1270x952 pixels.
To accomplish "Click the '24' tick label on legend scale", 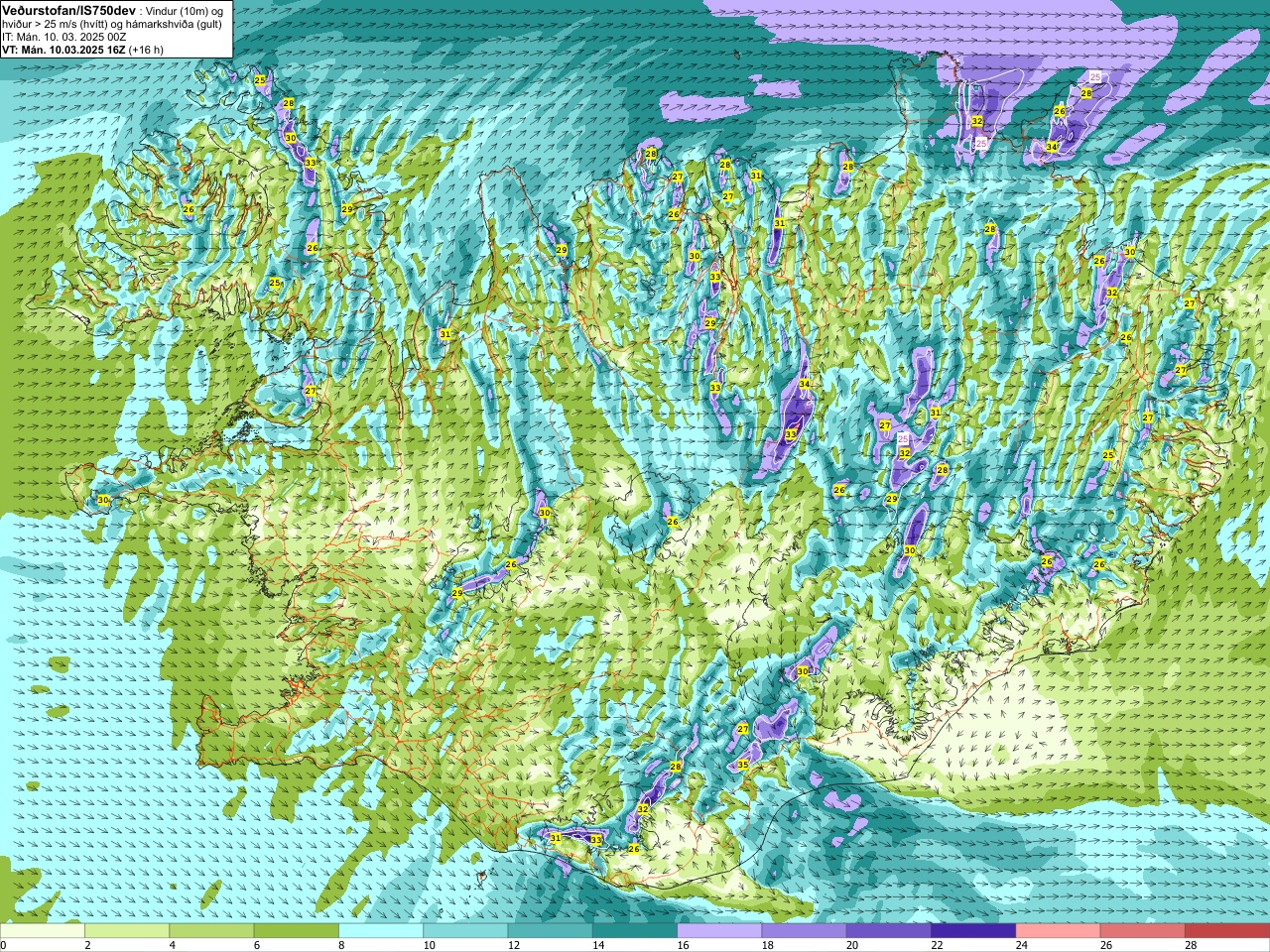I will 1022,945.
